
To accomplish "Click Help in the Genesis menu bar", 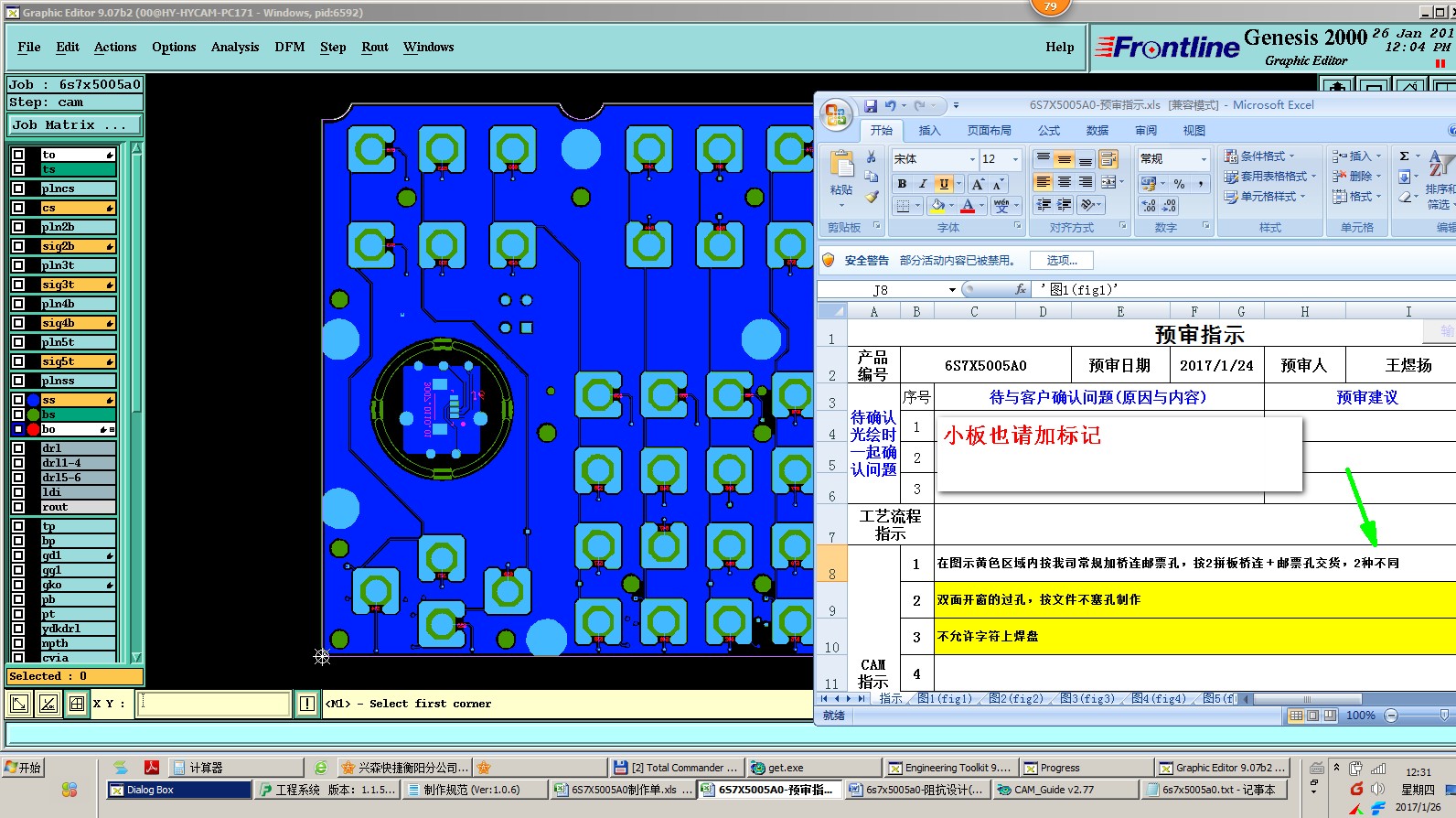I will pyautogui.click(x=1060, y=47).
